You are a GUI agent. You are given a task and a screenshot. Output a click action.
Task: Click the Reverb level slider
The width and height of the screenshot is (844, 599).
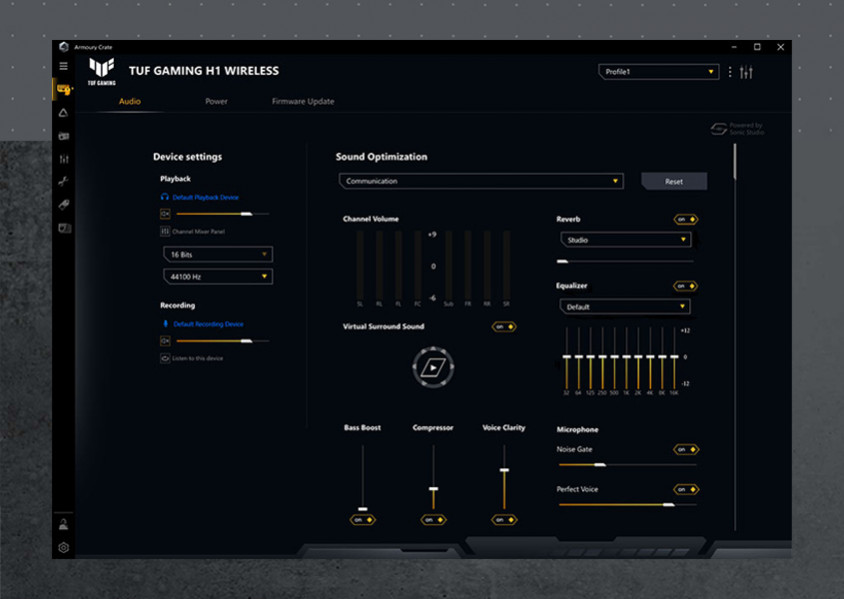click(625, 262)
